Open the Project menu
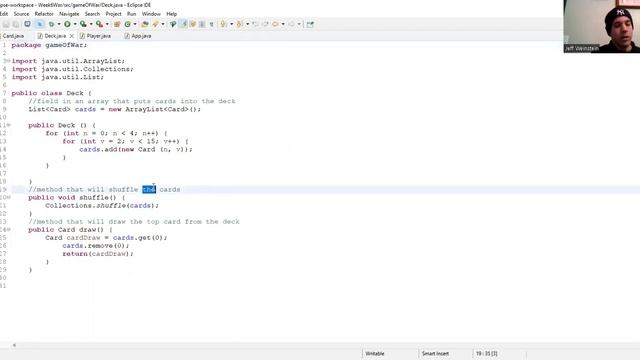The height and width of the screenshot is (360, 640). coord(113,14)
